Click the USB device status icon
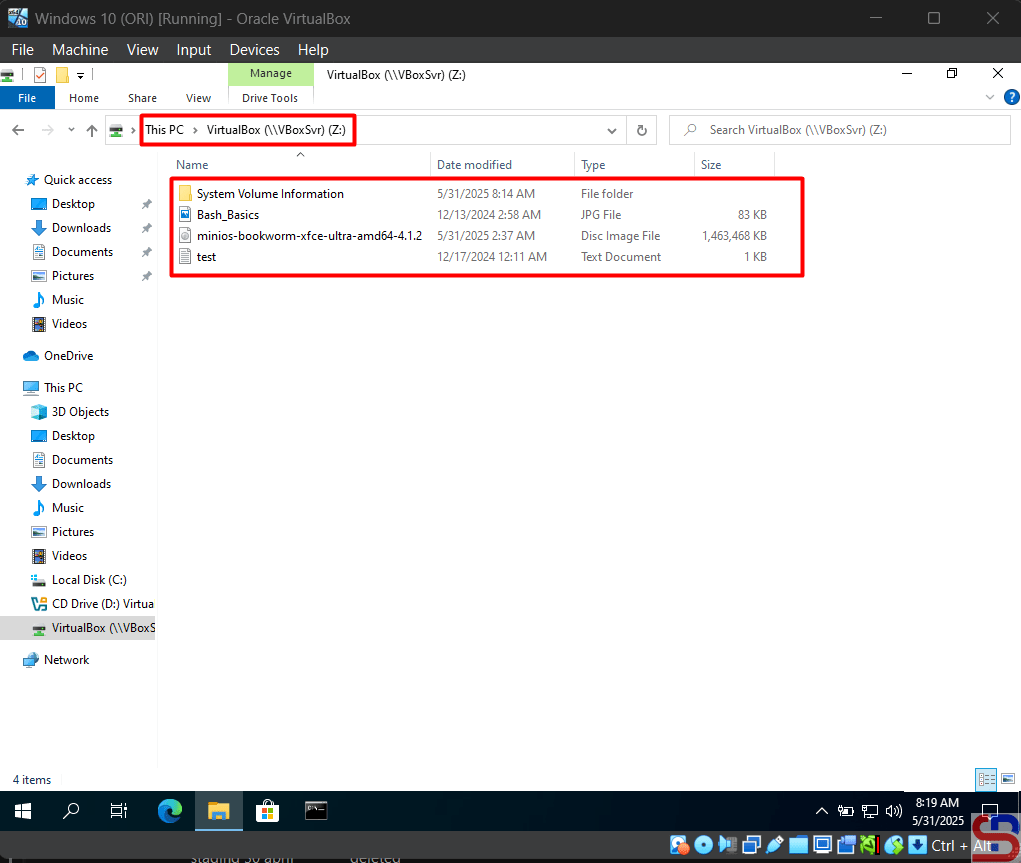Screen dimensions: 1021x863 coord(775,845)
